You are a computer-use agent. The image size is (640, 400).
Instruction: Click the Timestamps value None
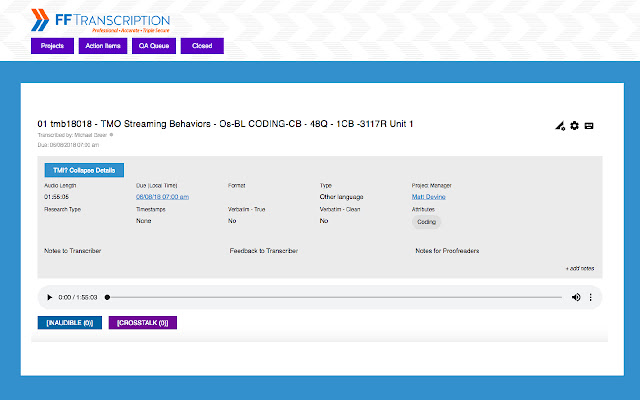click(x=144, y=221)
